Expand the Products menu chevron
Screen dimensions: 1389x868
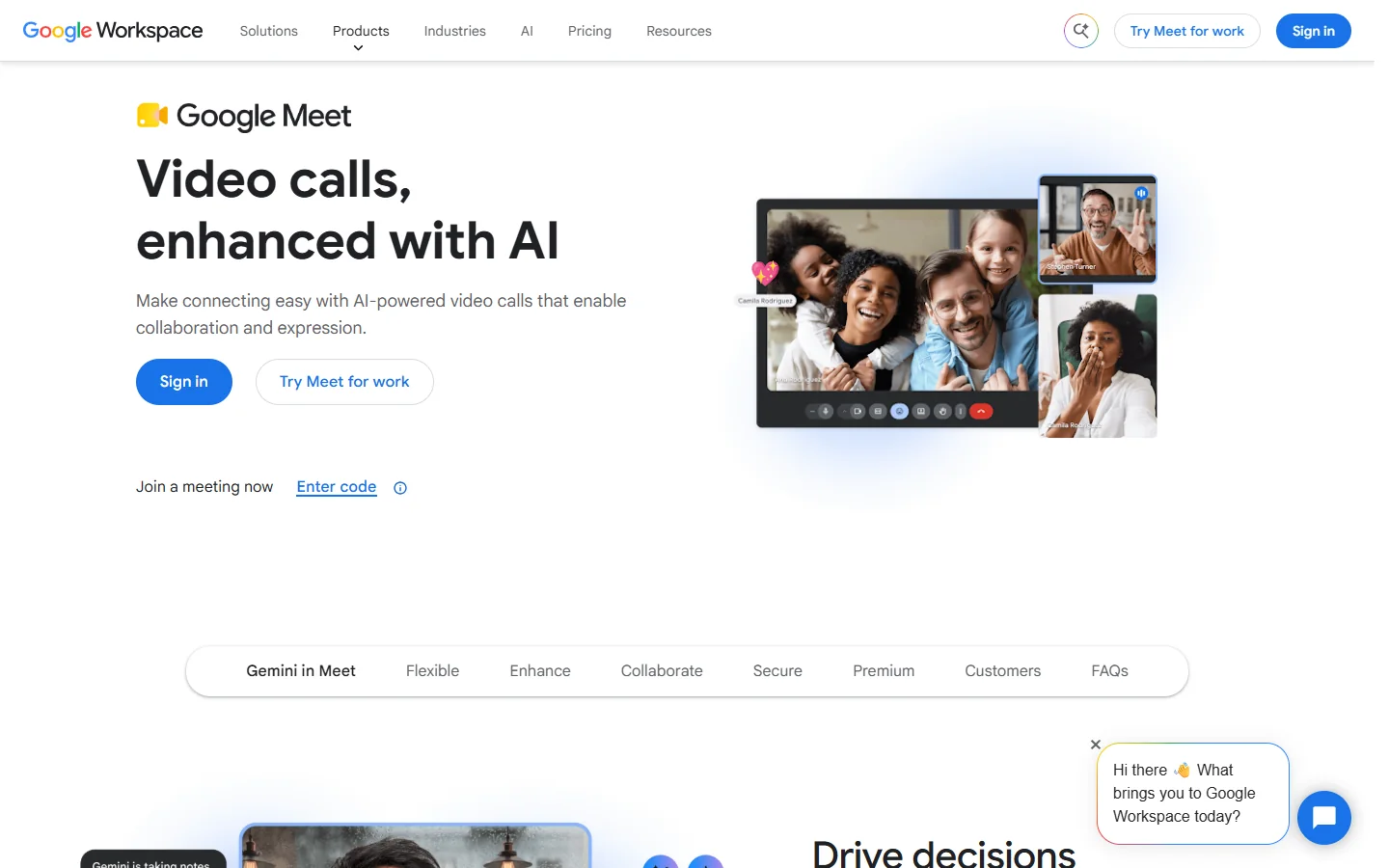click(x=358, y=48)
